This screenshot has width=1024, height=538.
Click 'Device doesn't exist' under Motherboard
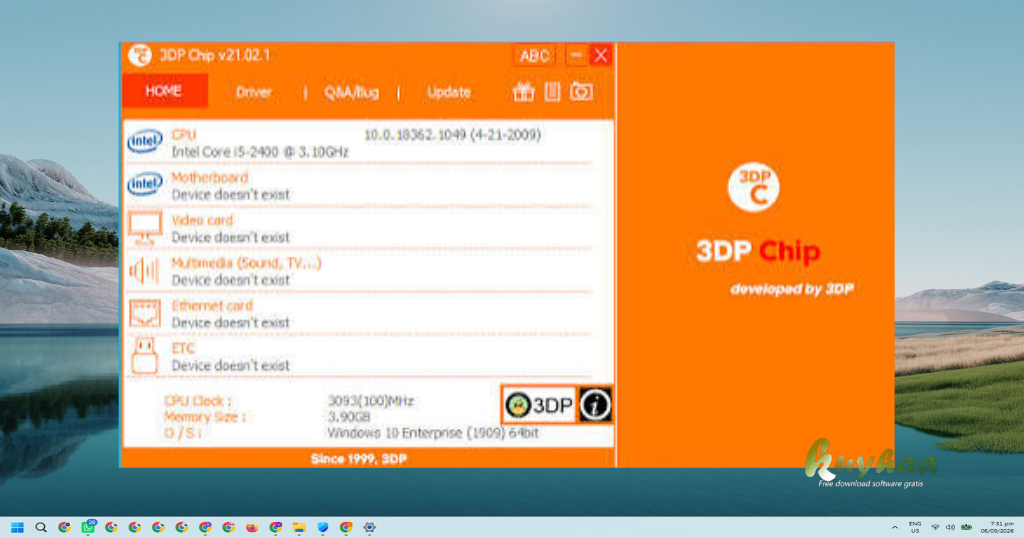pyautogui.click(x=231, y=194)
